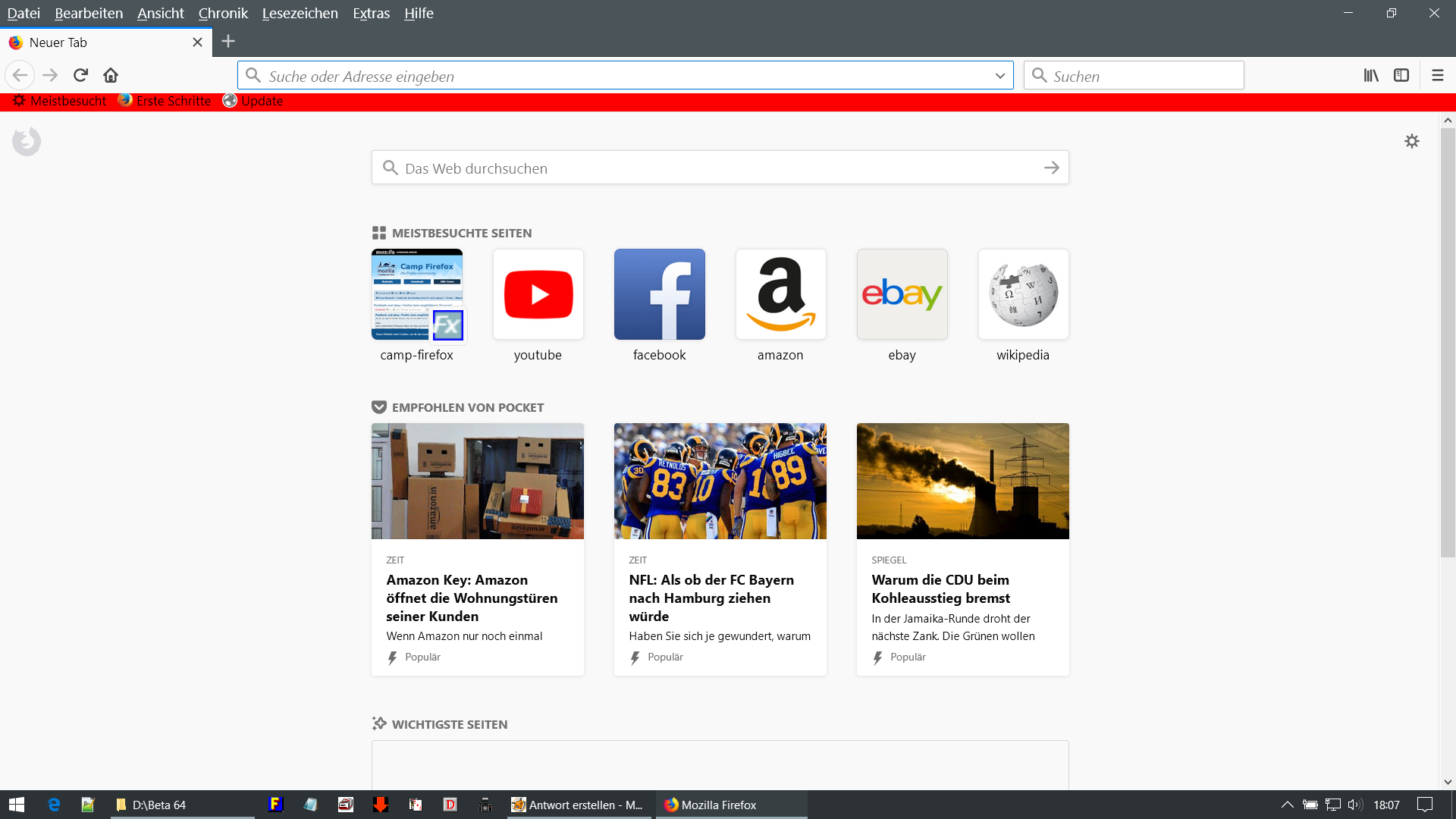
Task: Open new tab settings gear
Action: (1411, 141)
